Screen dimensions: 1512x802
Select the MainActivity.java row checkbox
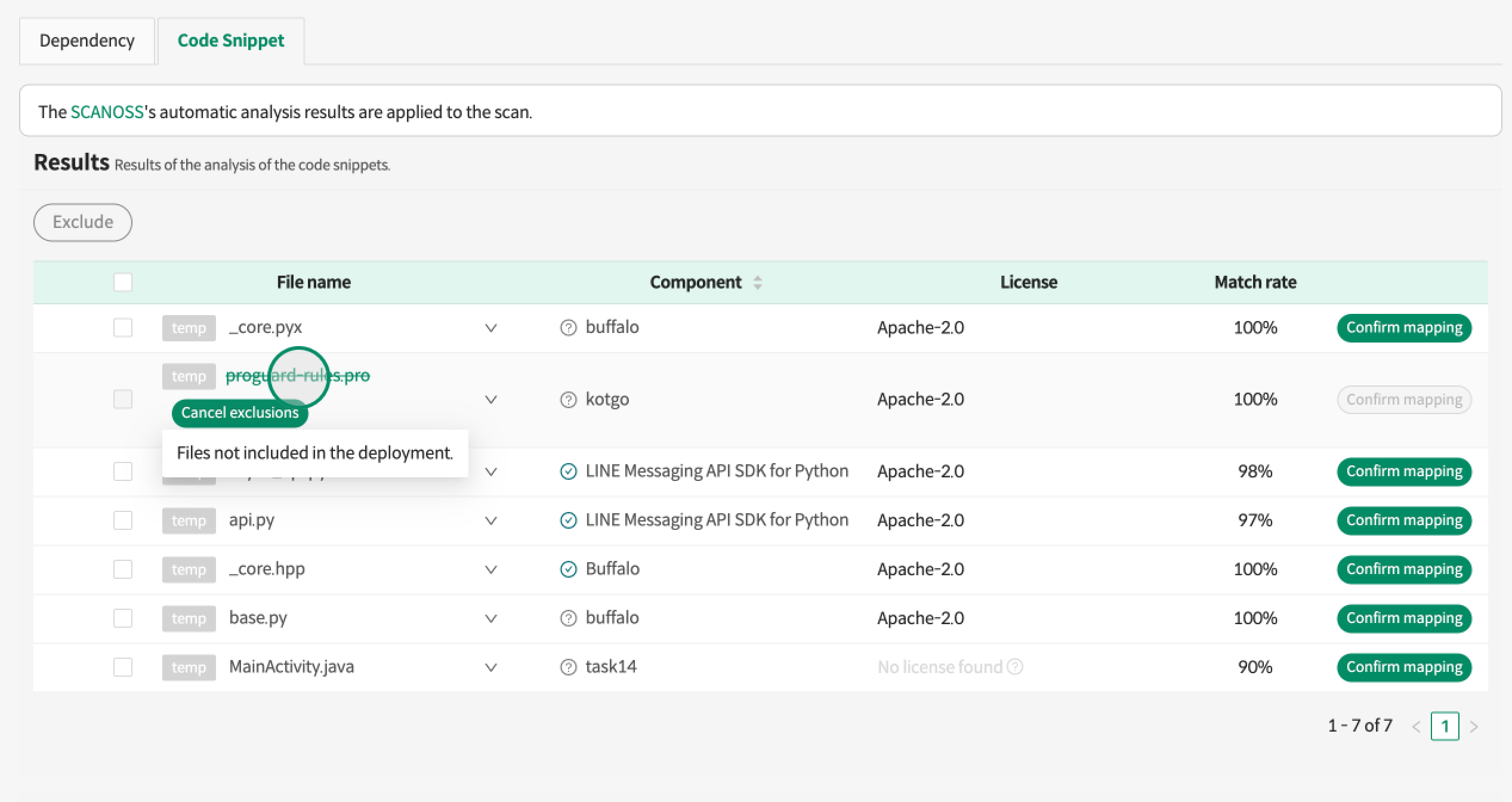(x=123, y=667)
